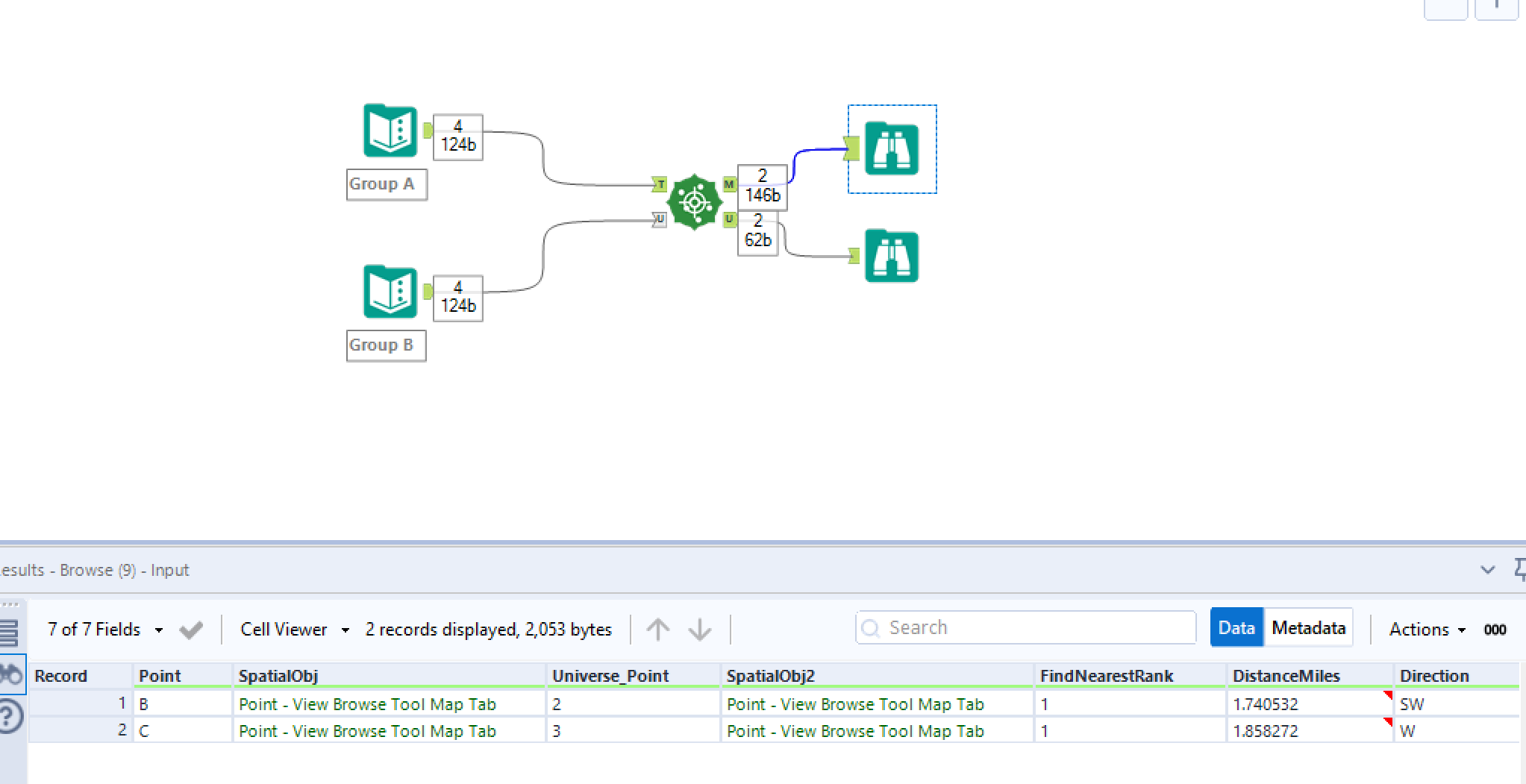The width and height of the screenshot is (1526, 784).
Task: Click the results Search field
Action: point(1026,628)
